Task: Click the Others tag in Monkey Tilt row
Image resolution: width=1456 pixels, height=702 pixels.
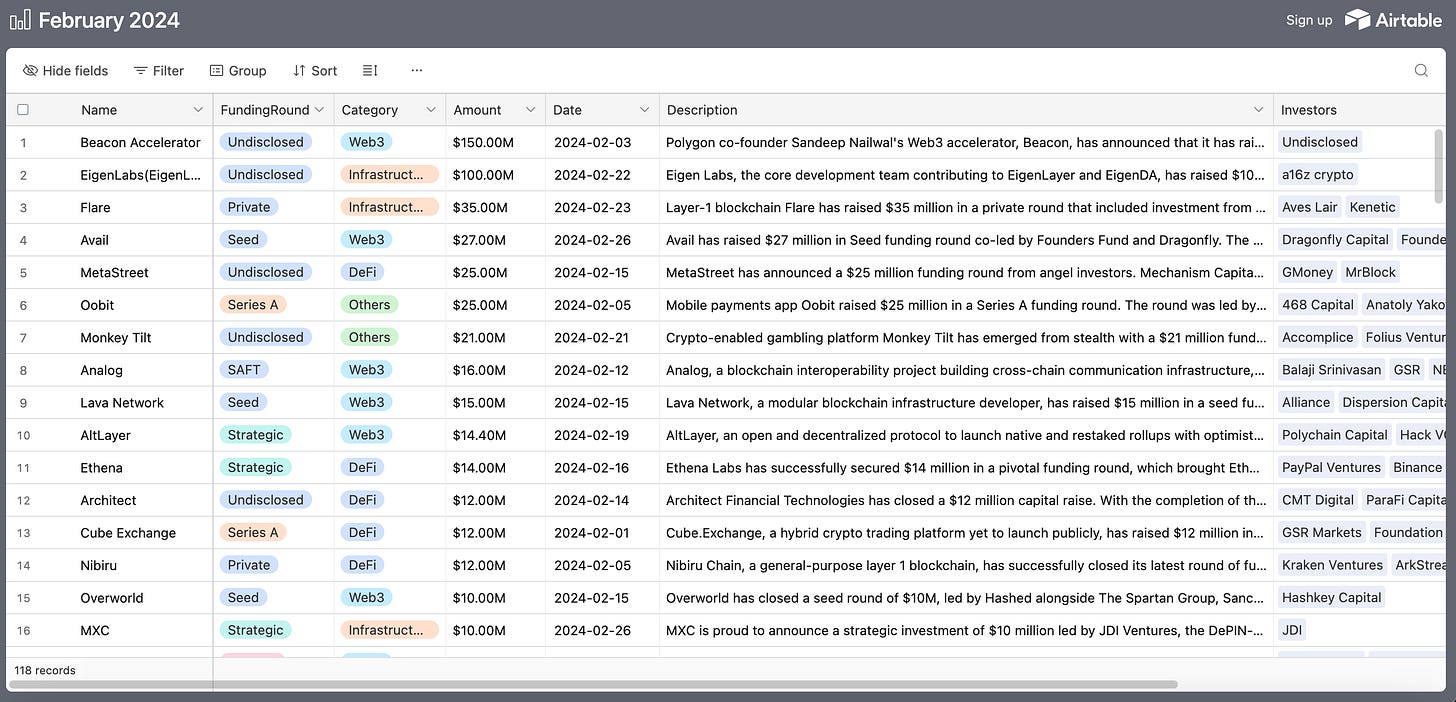Action: pos(369,337)
